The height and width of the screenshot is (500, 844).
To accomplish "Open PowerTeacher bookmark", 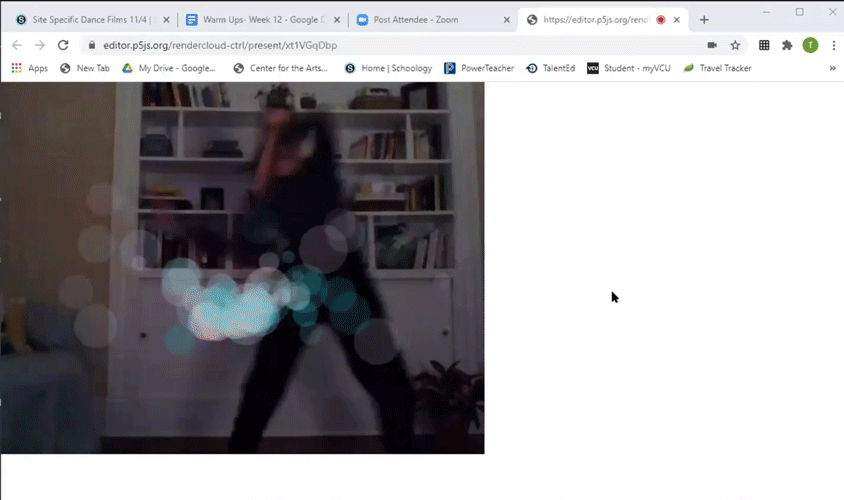I will pyautogui.click(x=479, y=68).
